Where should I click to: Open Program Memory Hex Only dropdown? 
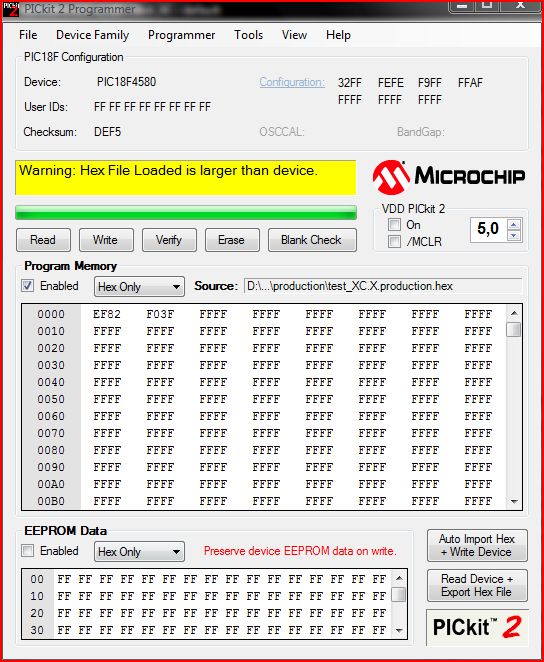coord(139,287)
